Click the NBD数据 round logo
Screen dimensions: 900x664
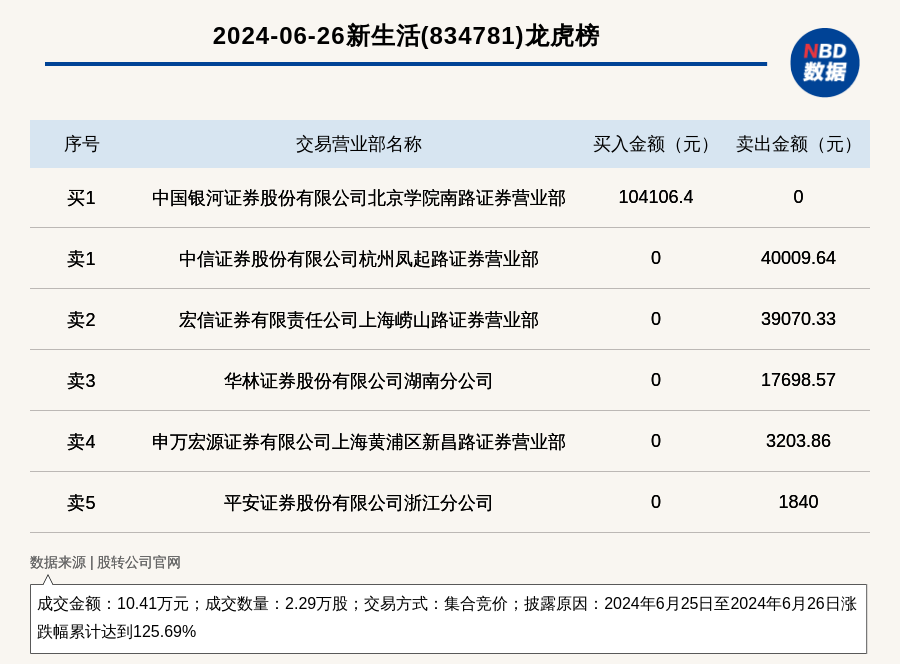coord(824,63)
